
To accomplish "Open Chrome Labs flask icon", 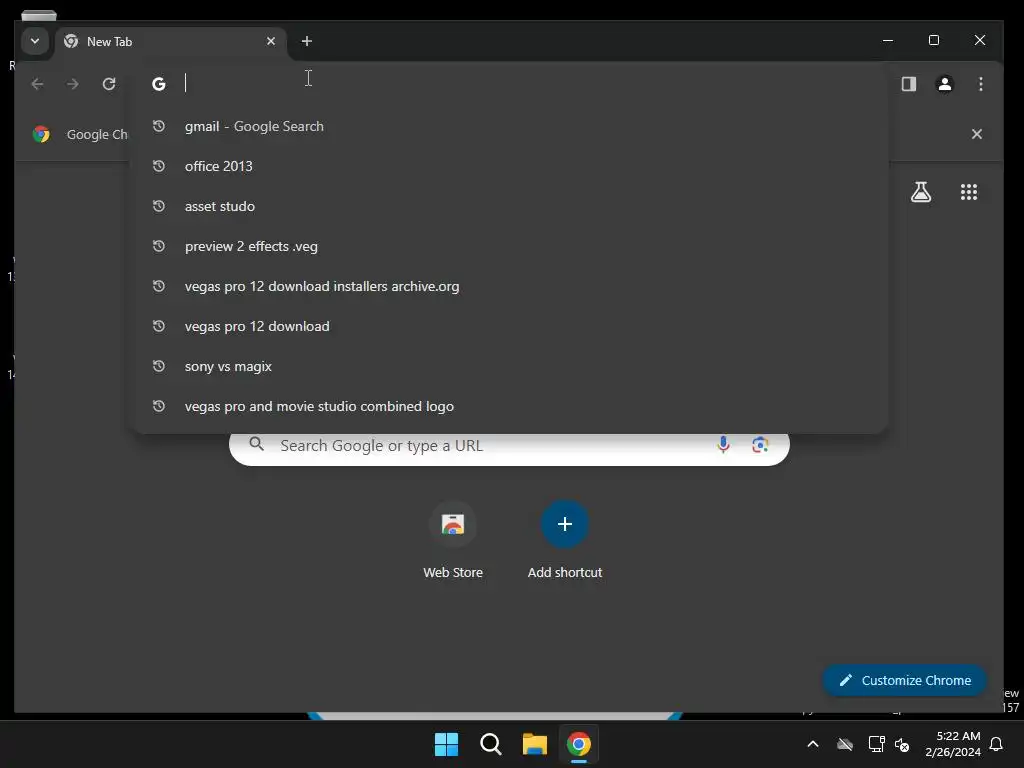I will [x=921, y=192].
